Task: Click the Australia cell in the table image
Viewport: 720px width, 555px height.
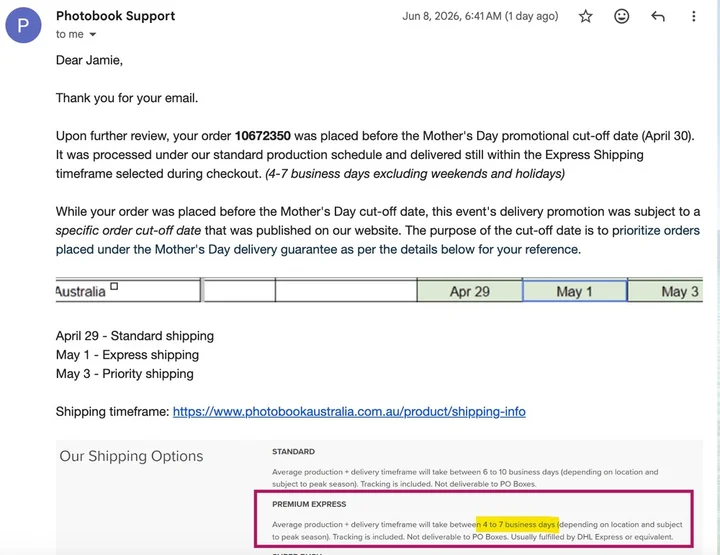Action: 128,291
